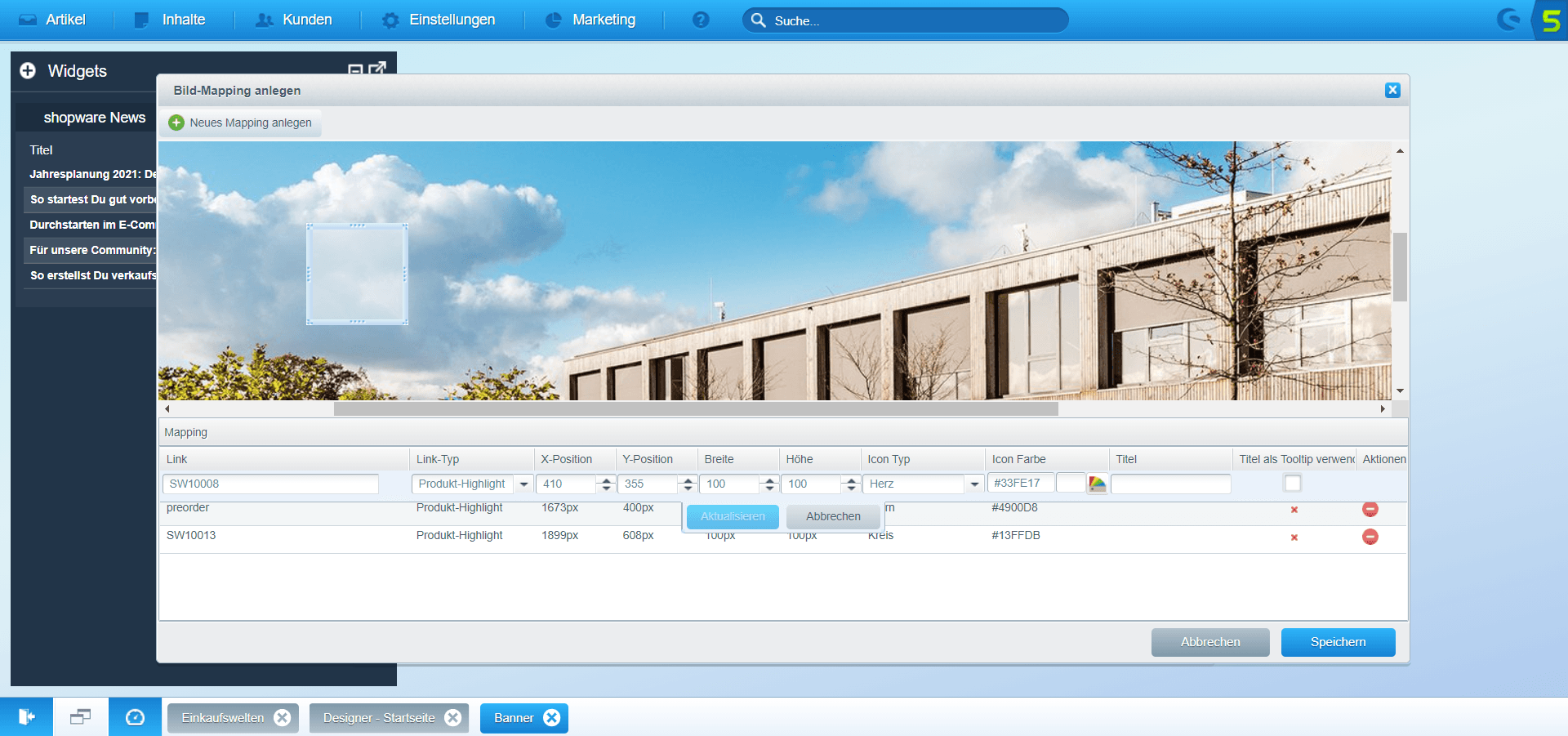Image resolution: width=1568 pixels, height=736 pixels.
Task: Close the Bild-Mapping anlegen dialog
Action: pyautogui.click(x=1392, y=90)
